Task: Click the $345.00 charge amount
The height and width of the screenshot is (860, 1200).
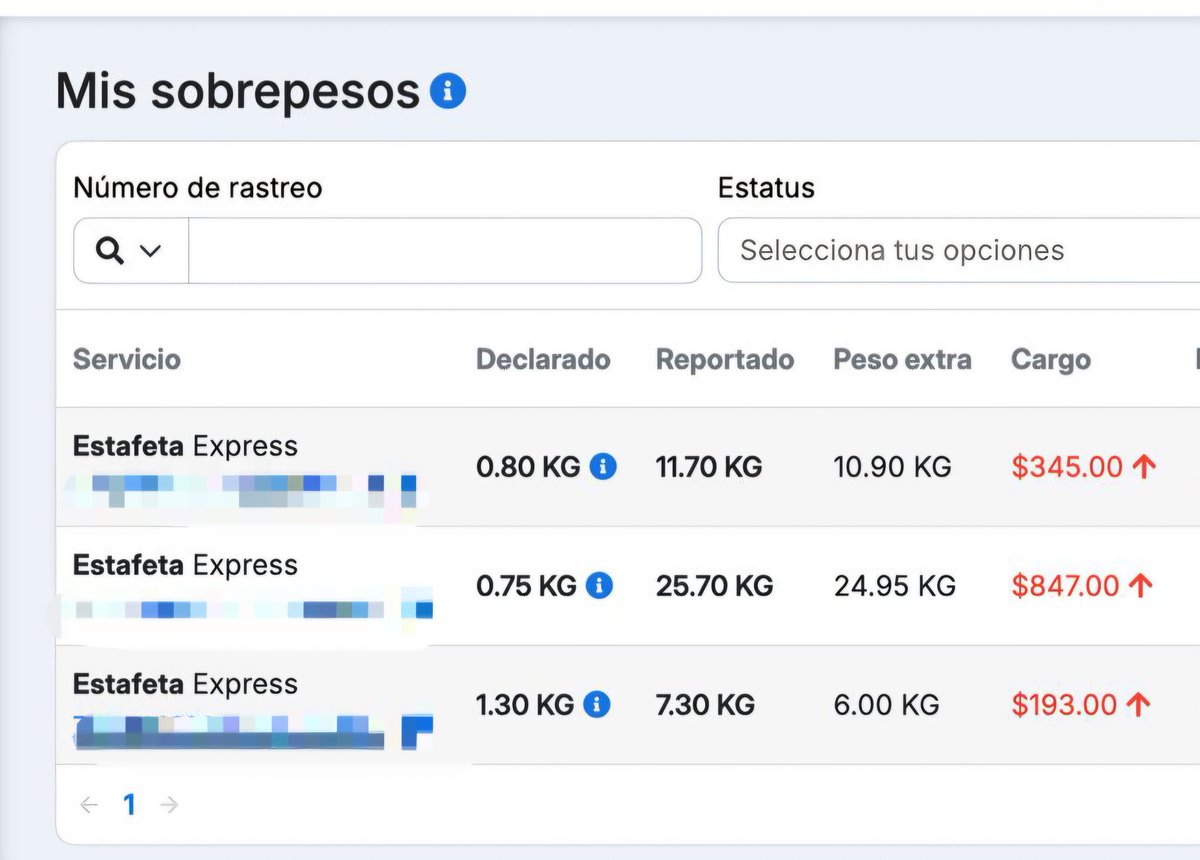Action: pyautogui.click(x=1067, y=466)
